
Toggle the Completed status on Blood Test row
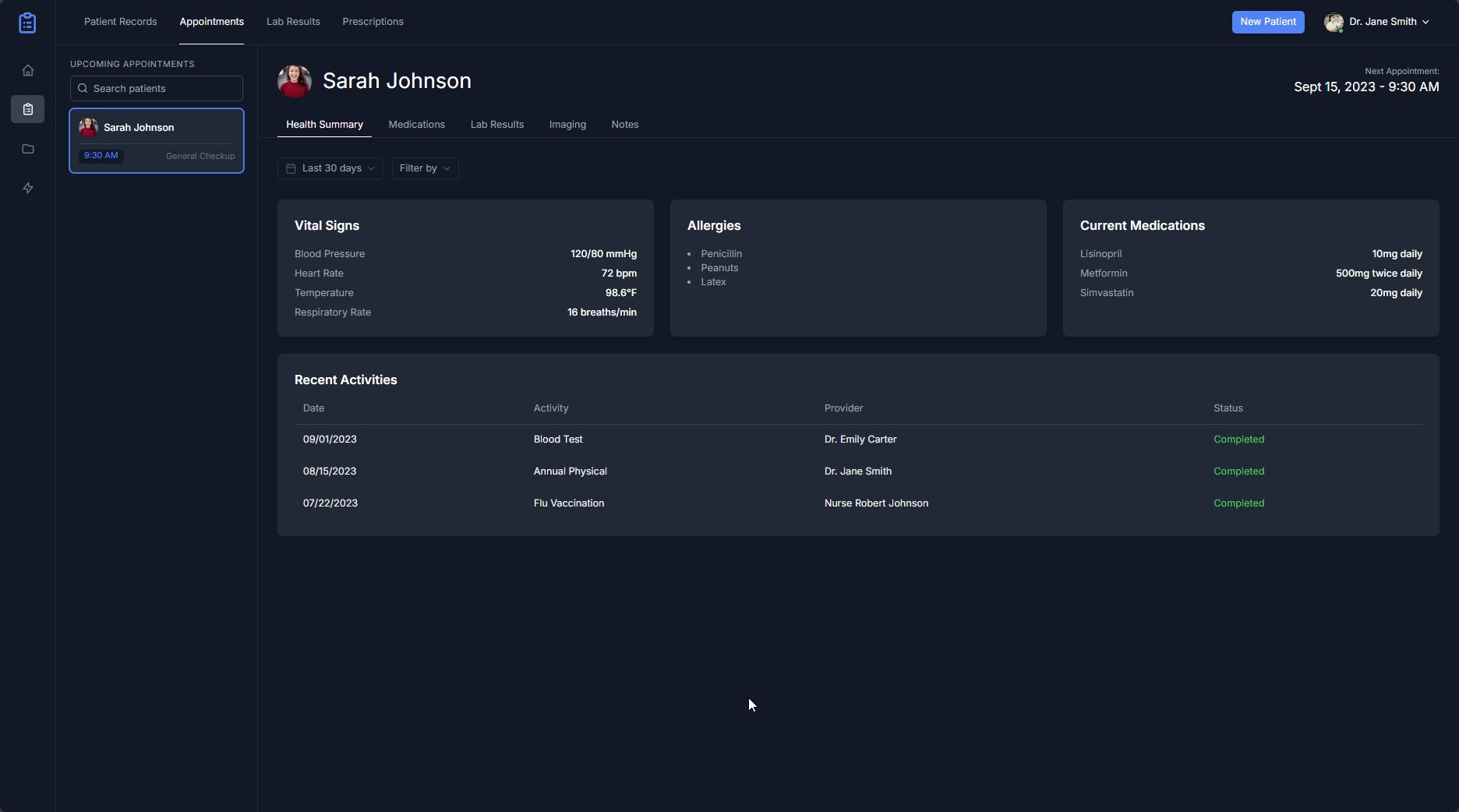pos(1238,439)
